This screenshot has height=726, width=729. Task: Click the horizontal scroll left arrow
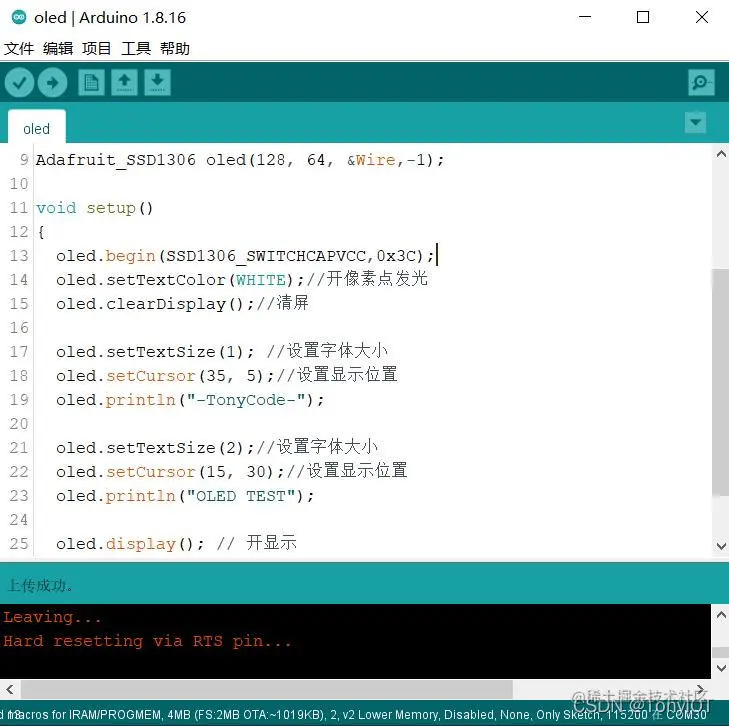click(10, 689)
